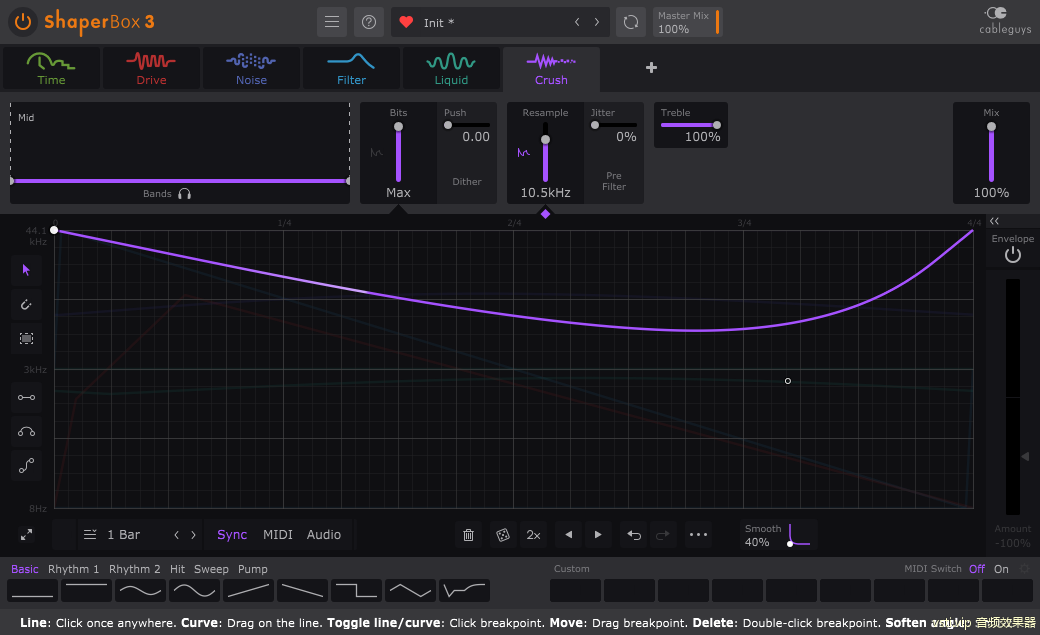Click the Jitter slider knob
Screen dimensions: 1040x635
595,125
